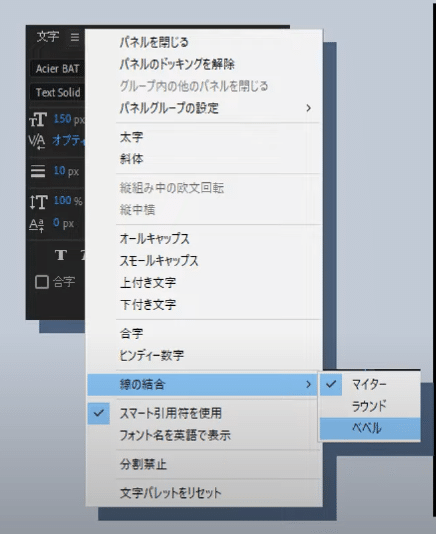This screenshot has width=436, height=534.
Task: Open the Acier BAT font family dropdown
Action: click(x=57, y=69)
